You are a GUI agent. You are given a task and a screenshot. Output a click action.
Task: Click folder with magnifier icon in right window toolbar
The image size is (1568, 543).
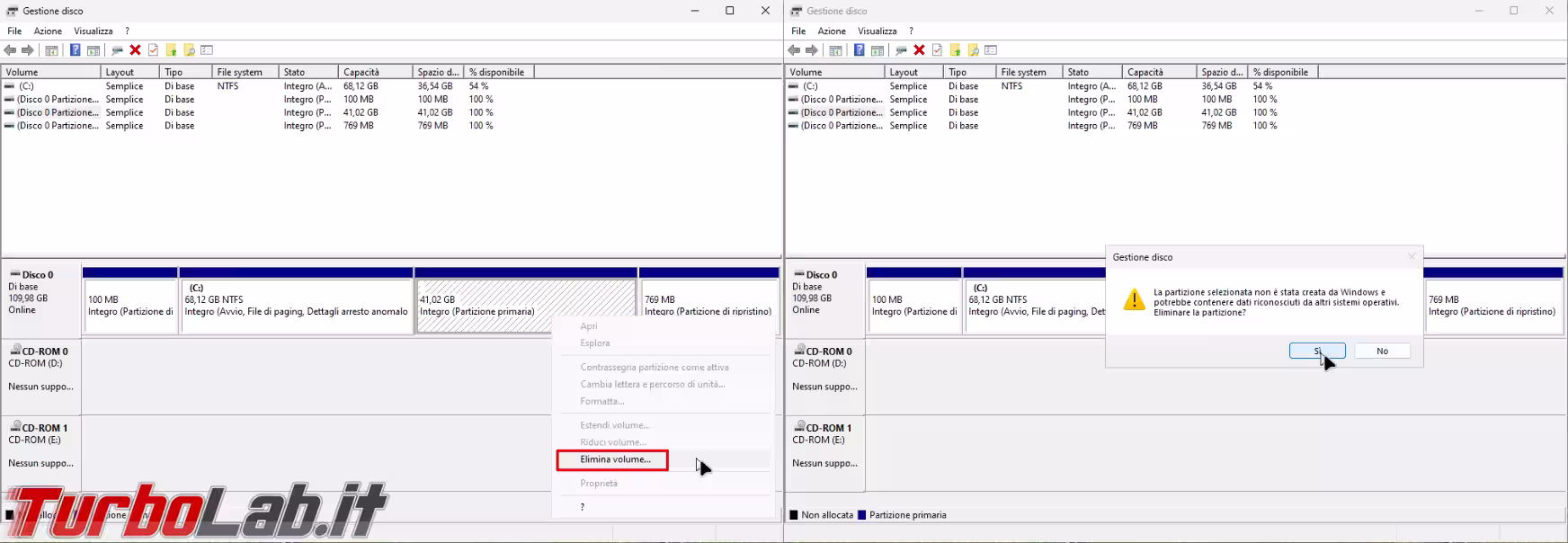973,50
